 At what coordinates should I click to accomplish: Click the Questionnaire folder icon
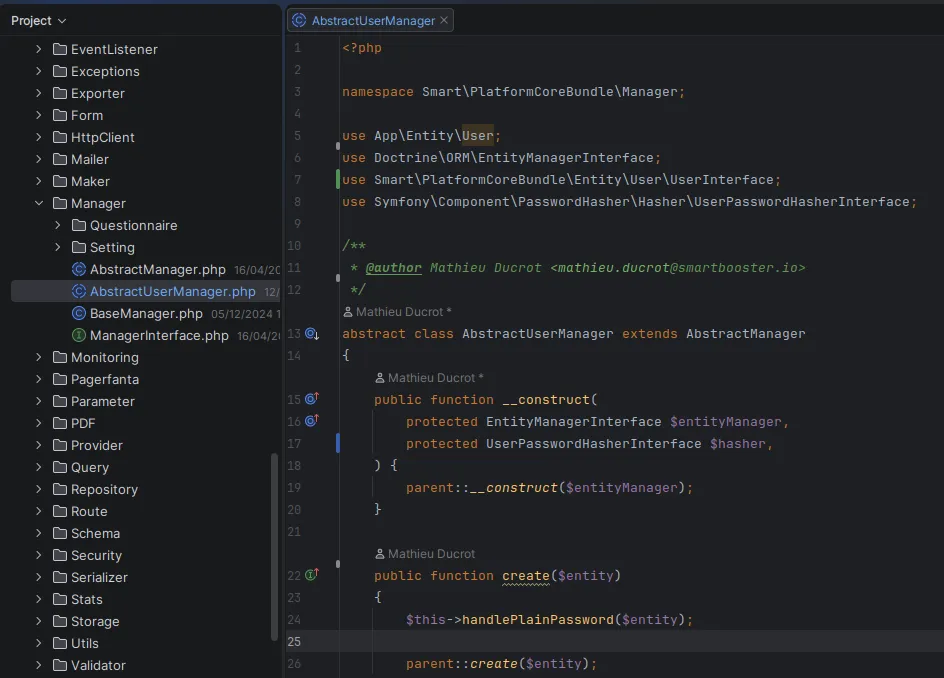point(79,225)
